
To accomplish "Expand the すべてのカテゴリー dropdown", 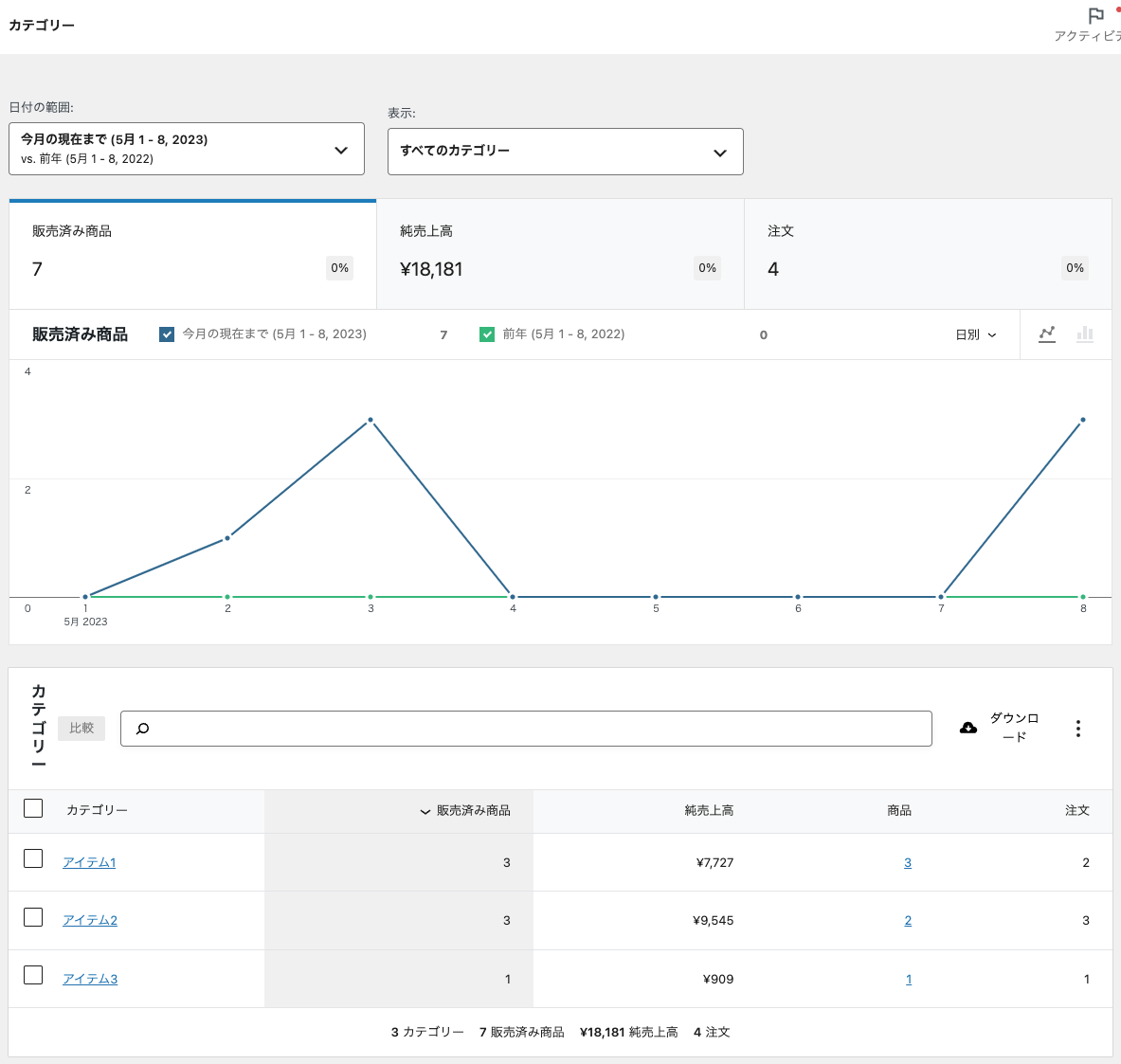I will [x=565, y=152].
